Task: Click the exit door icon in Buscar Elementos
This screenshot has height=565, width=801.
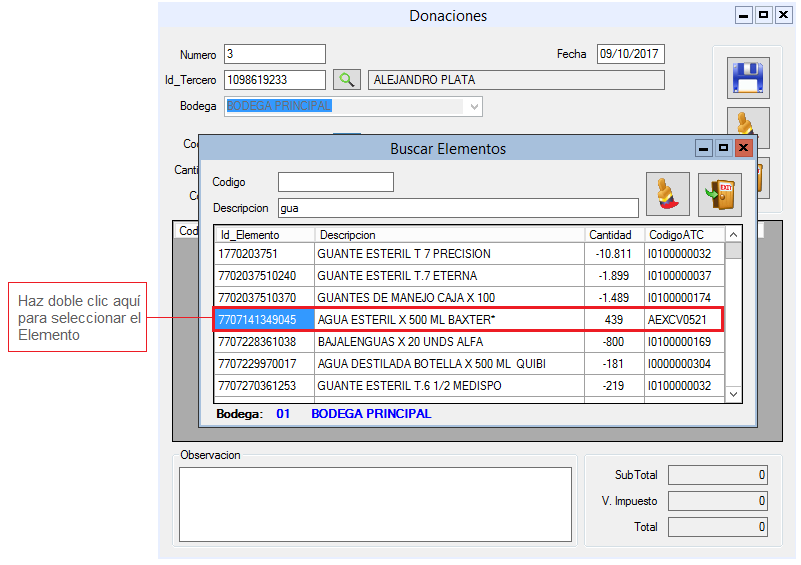Action: [720, 194]
